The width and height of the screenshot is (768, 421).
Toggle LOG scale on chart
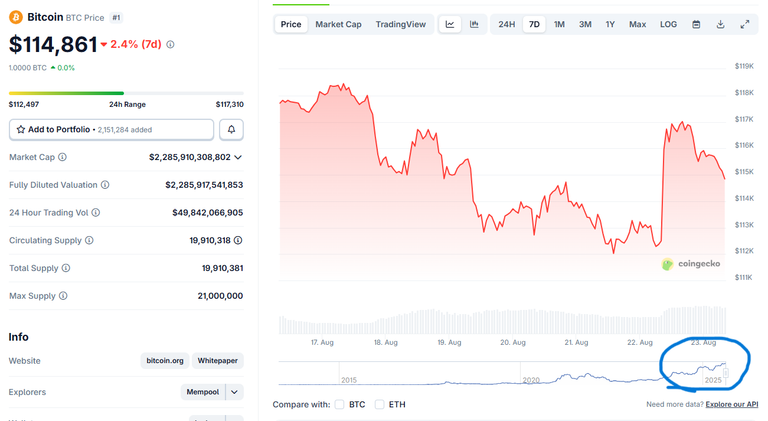668,24
